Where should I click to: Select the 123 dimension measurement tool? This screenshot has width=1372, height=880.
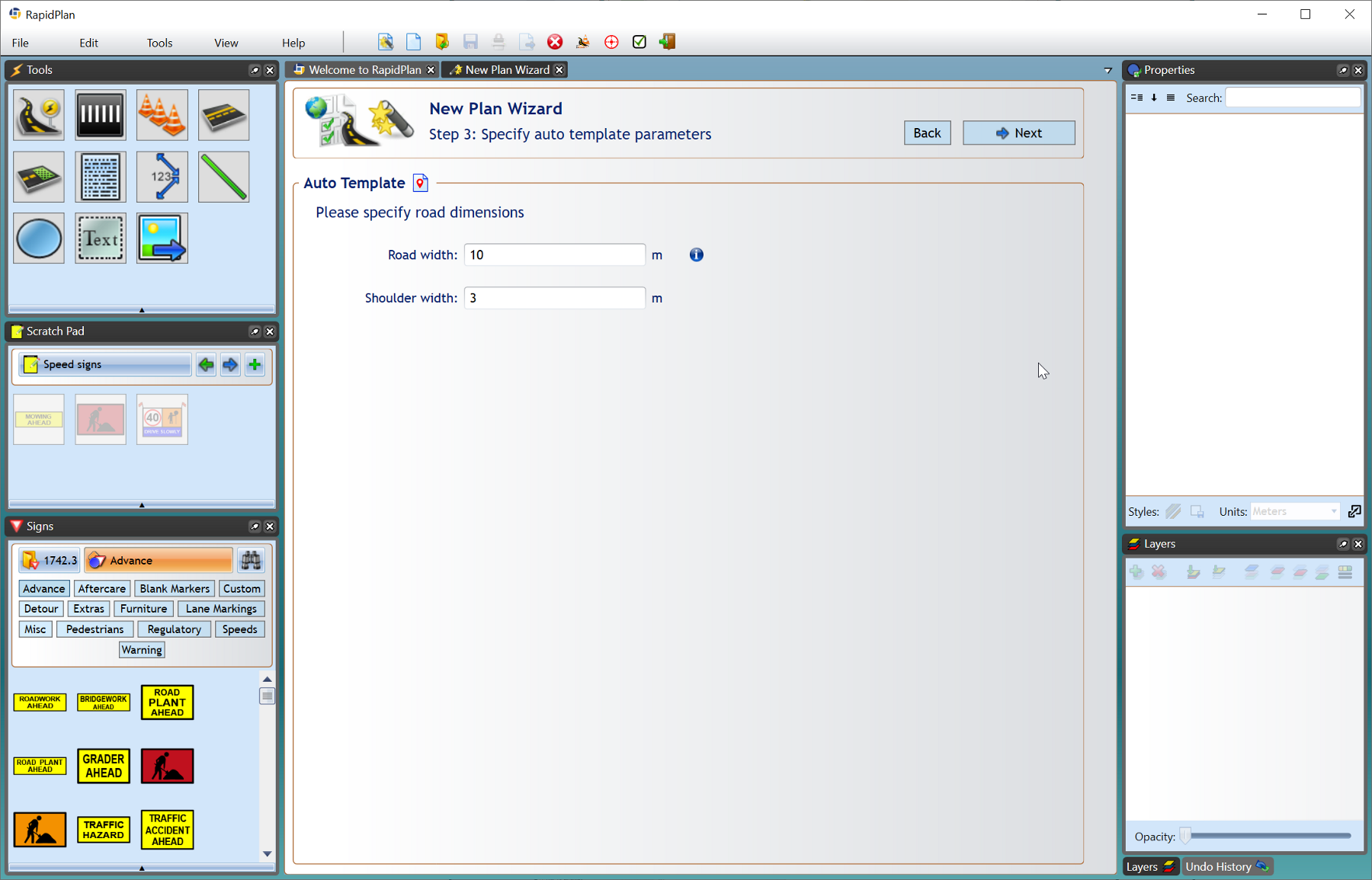click(x=162, y=177)
